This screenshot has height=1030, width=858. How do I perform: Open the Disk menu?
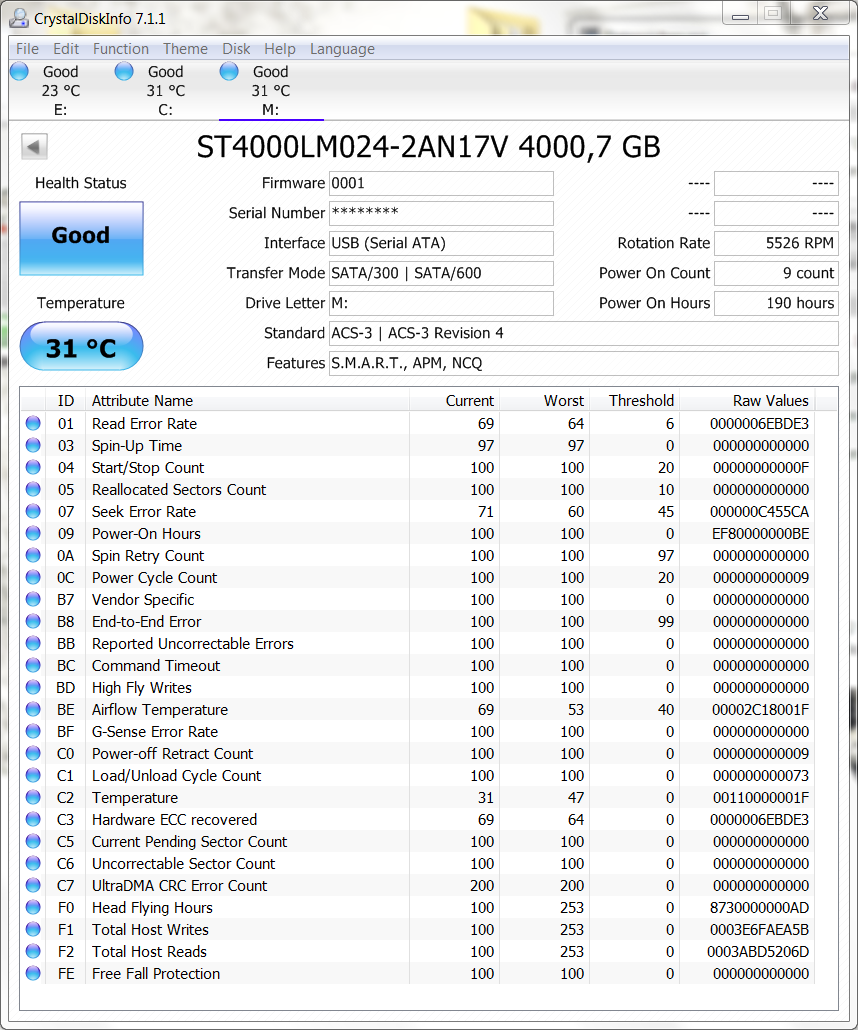point(236,49)
